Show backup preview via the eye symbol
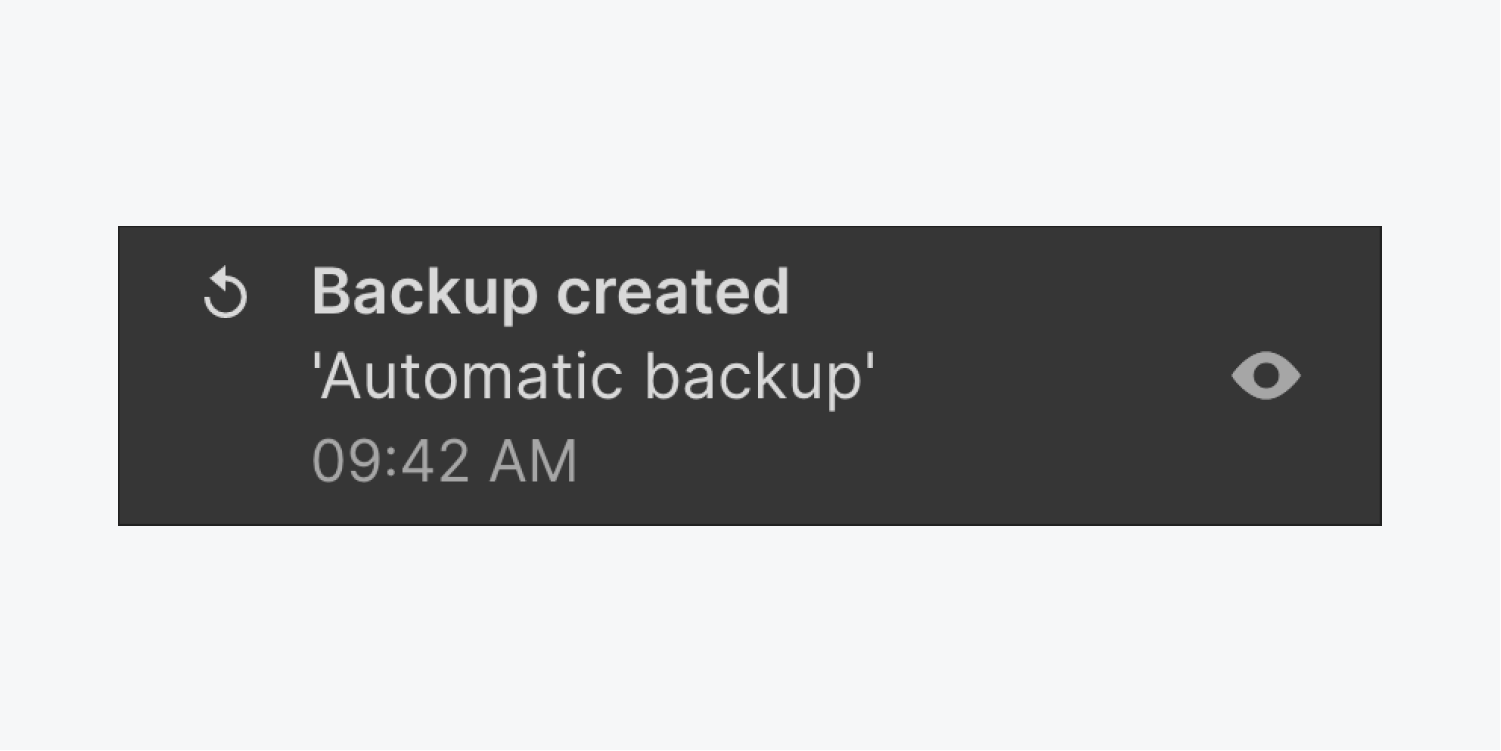The image size is (1501, 751). tap(1265, 376)
